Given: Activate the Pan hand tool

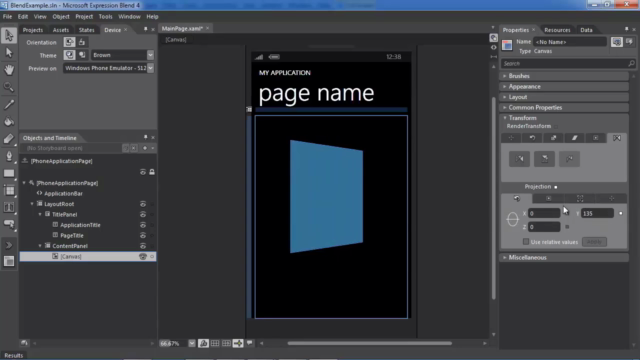Looking at the screenshot, I should pyautogui.click(x=9, y=70).
